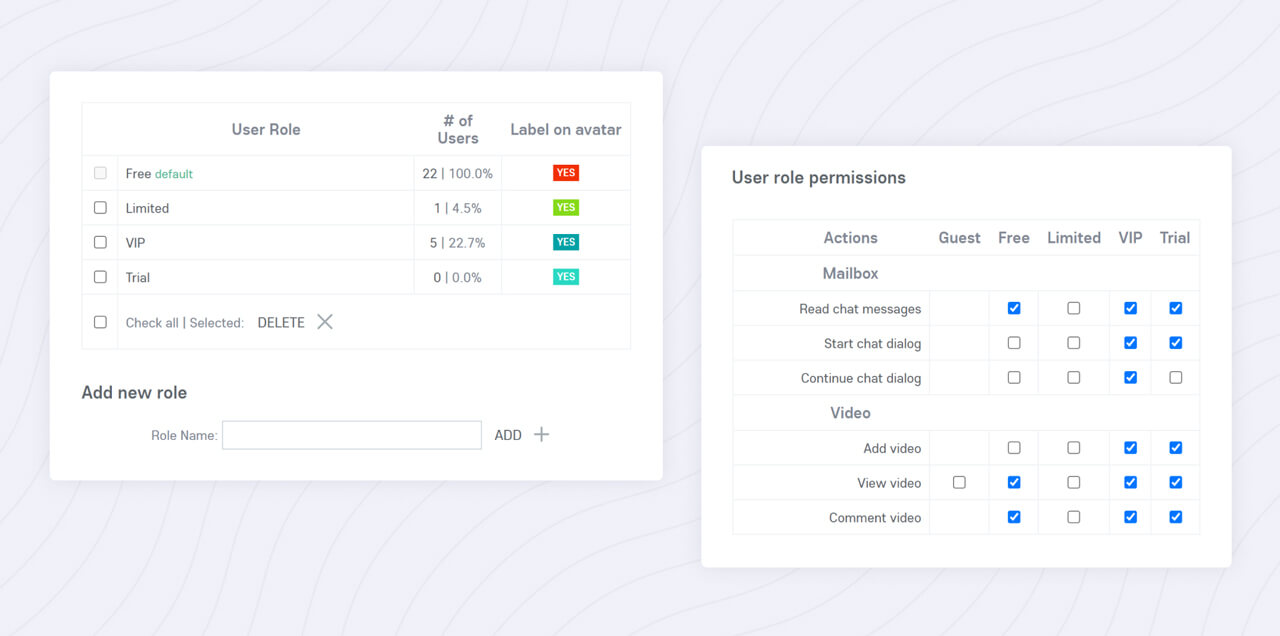Image resolution: width=1280 pixels, height=636 pixels.
Task: Enable Continue chat dialog for Trial
Action: tap(1175, 378)
